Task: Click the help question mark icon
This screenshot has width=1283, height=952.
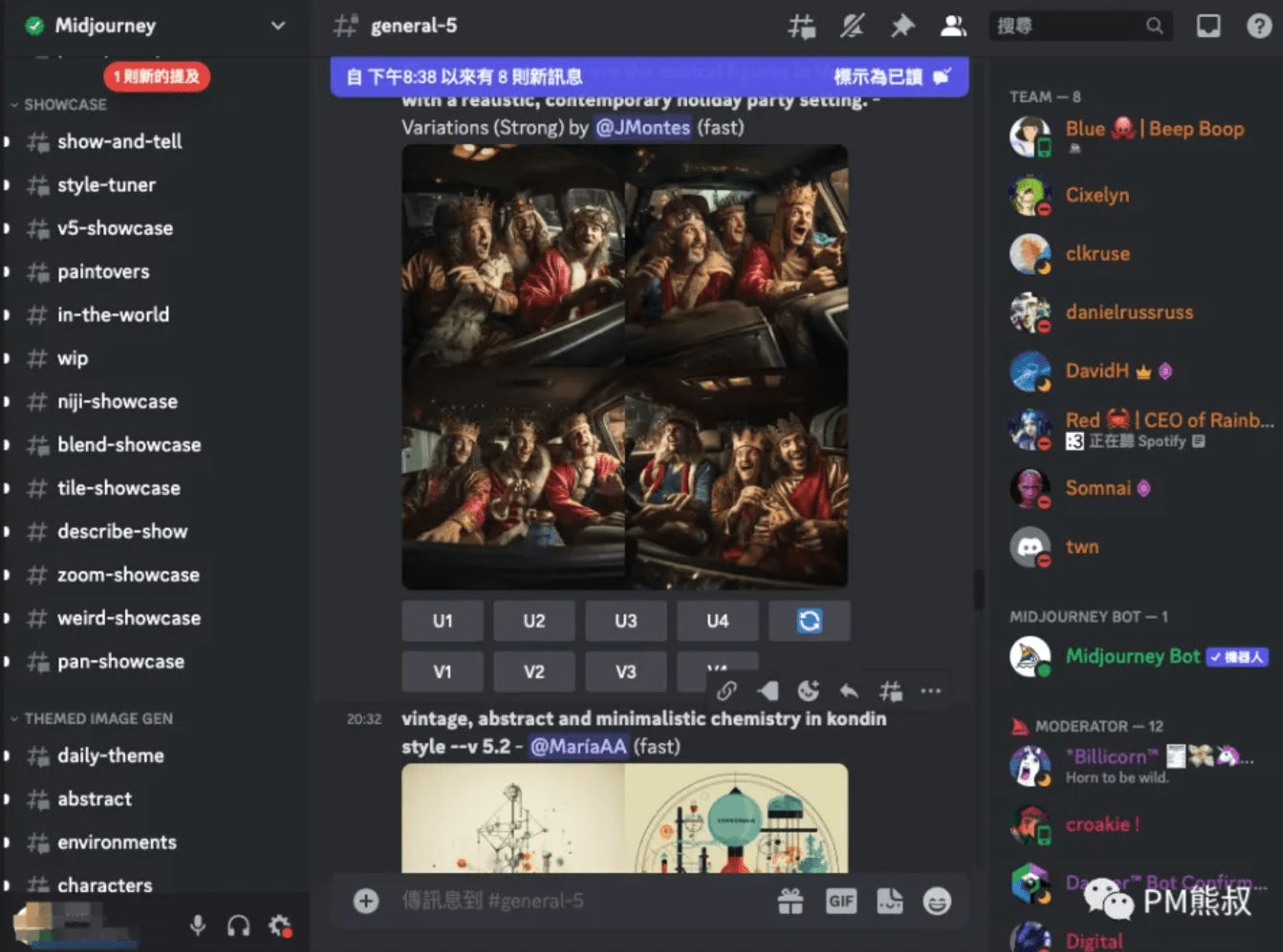Action: pyautogui.click(x=1259, y=27)
